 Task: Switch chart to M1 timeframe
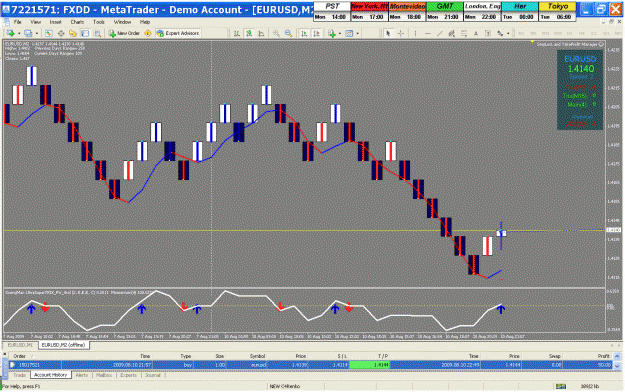521,33
